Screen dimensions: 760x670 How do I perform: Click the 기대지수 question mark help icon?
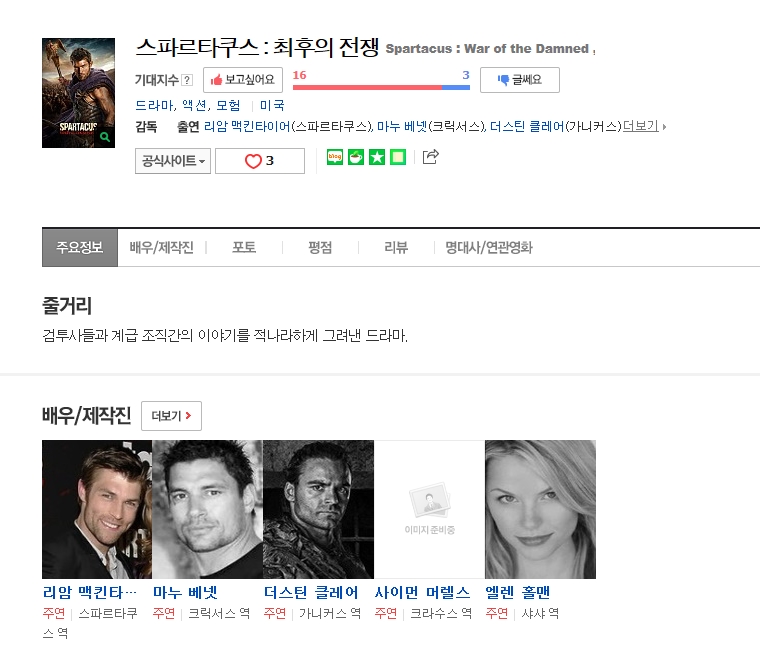click(187, 80)
